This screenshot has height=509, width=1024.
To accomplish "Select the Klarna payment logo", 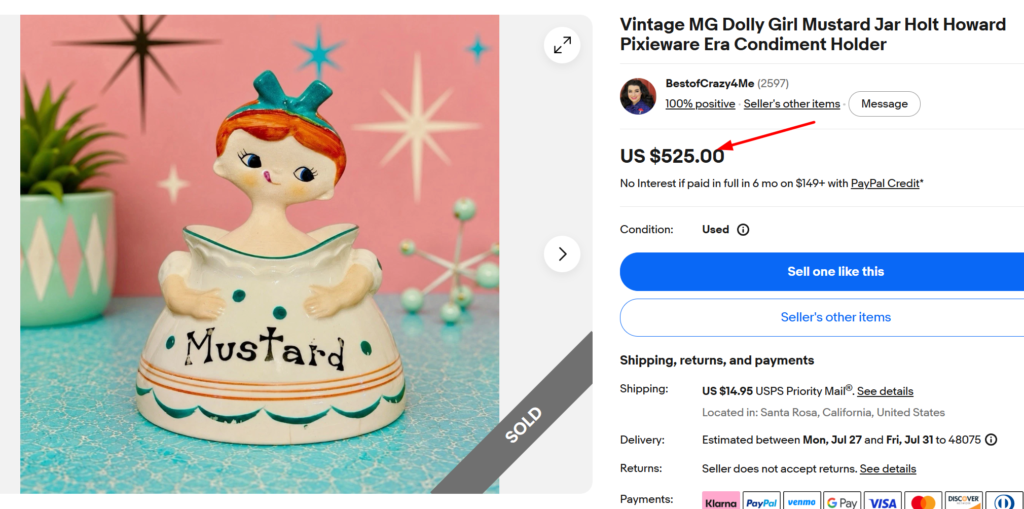I will coord(721,501).
